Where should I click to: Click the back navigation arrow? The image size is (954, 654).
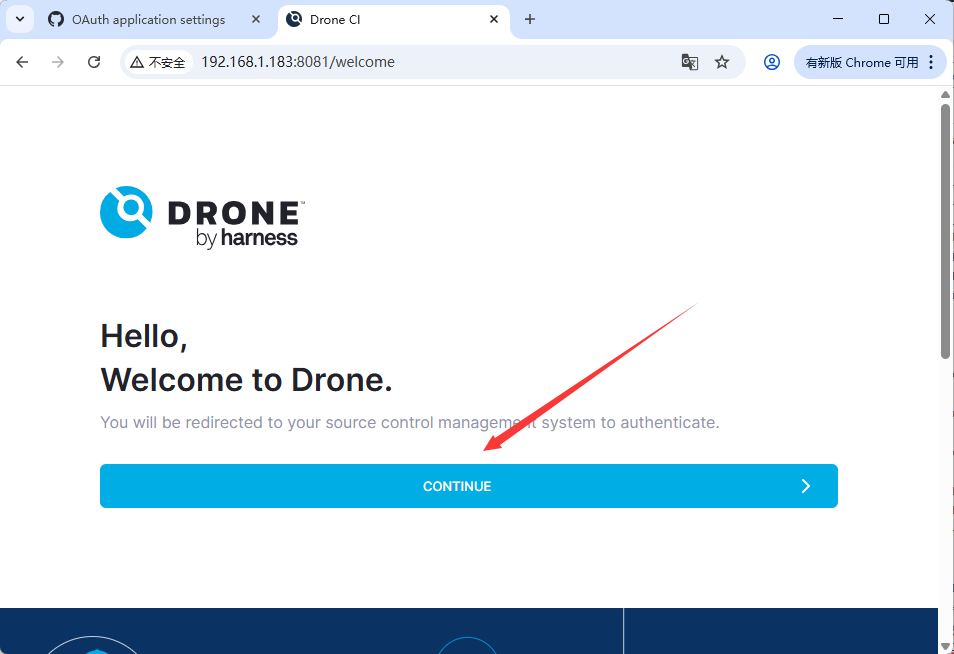tap(22, 61)
